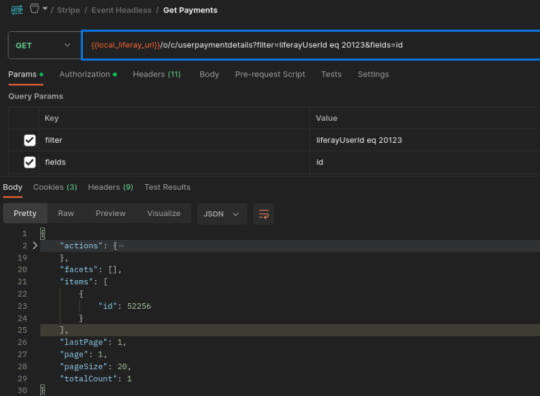The image size is (540, 396).
Task: Click the Key column header
Action: coord(52,118)
